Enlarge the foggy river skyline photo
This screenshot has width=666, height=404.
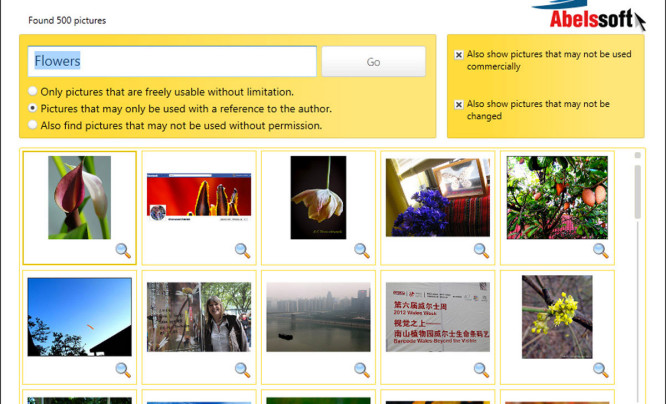(x=362, y=370)
